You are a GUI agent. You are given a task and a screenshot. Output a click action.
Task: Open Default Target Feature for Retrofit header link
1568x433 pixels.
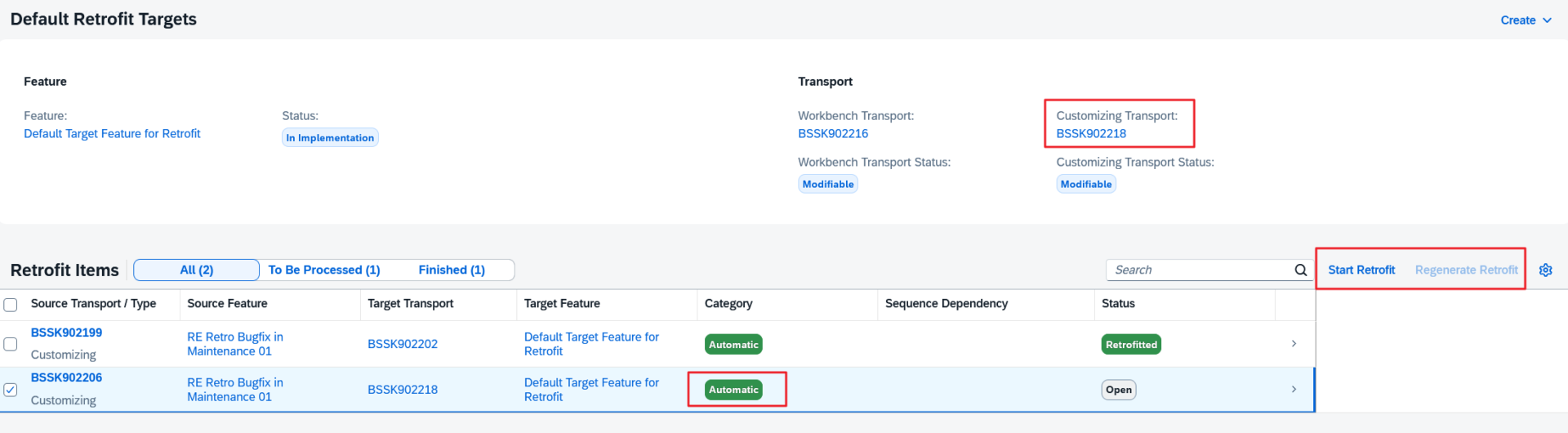[x=112, y=134]
